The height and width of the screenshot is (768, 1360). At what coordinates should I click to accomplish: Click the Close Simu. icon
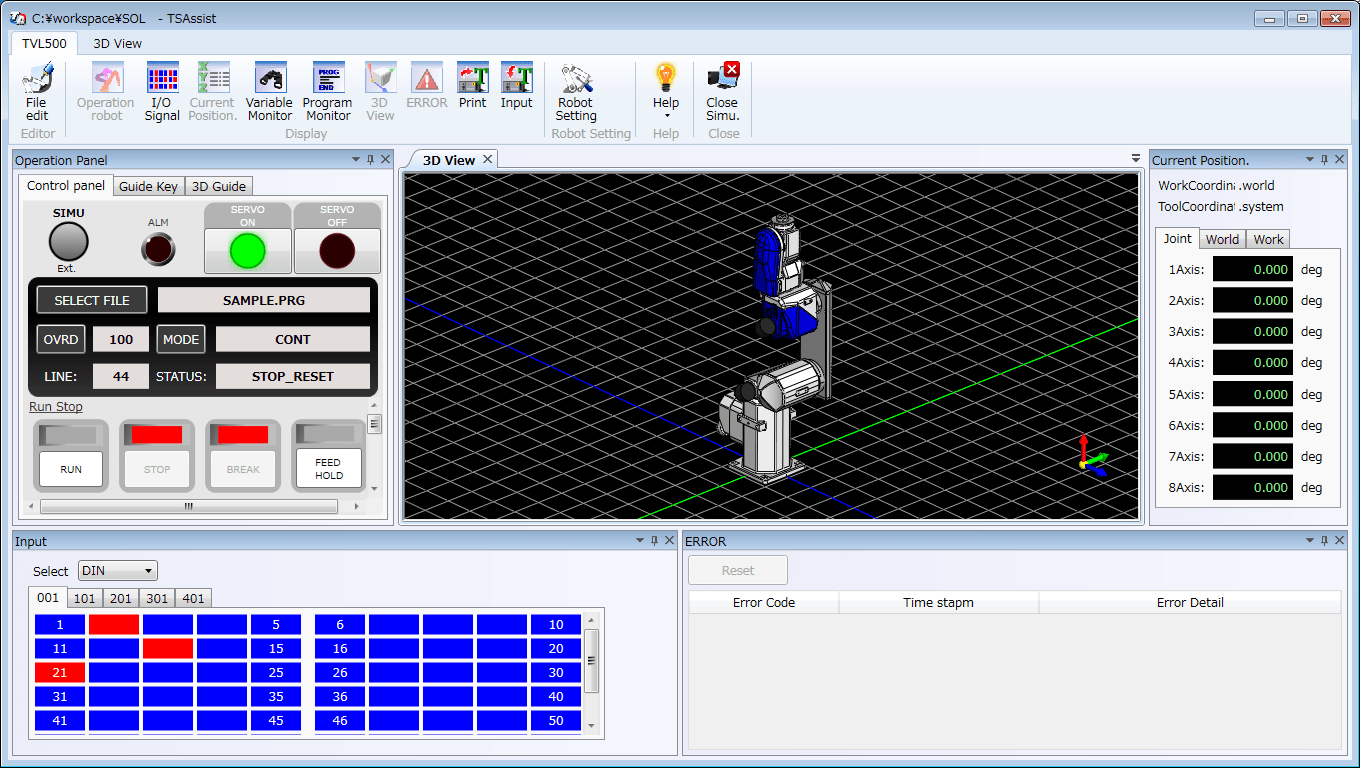pos(722,92)
